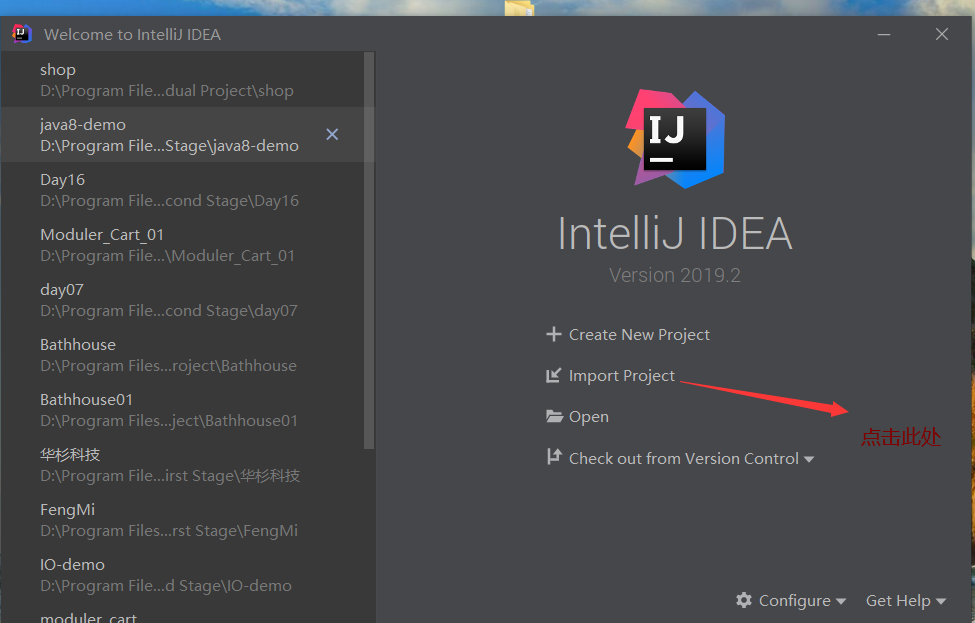Click the IntelliJ icon in title bar

point(20,33)
